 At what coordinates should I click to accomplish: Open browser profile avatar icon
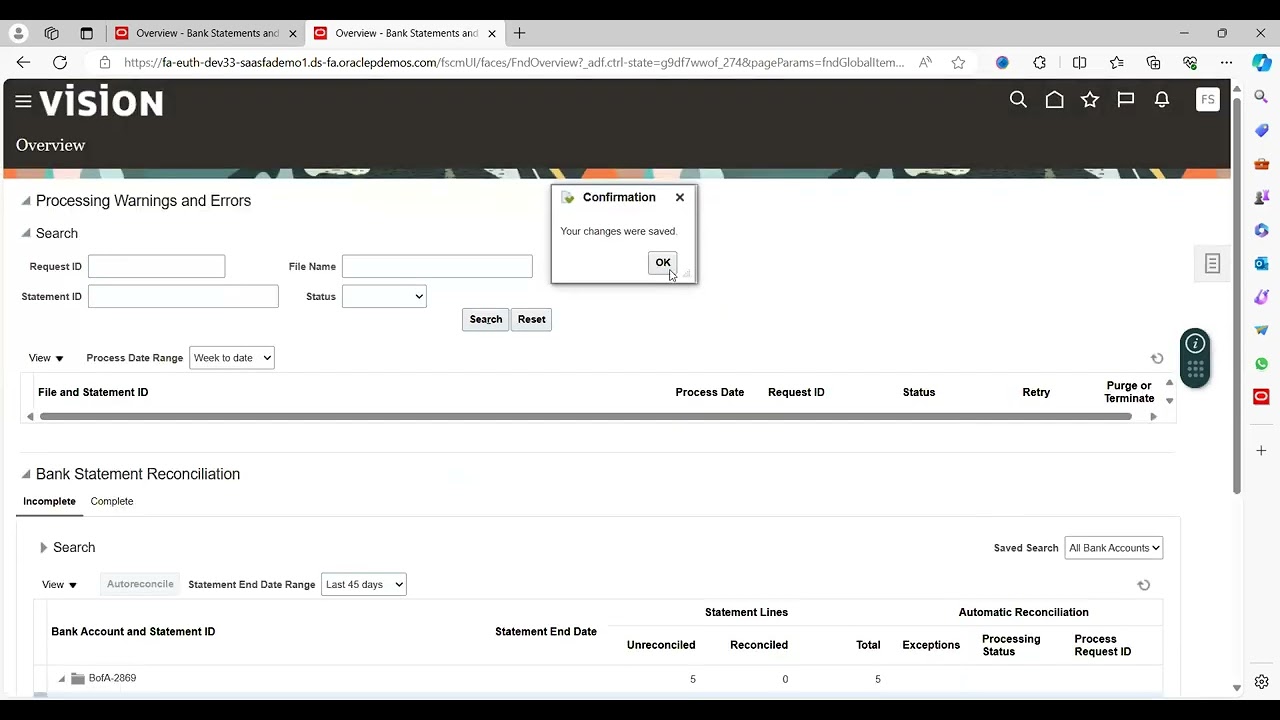coord(18,33)
